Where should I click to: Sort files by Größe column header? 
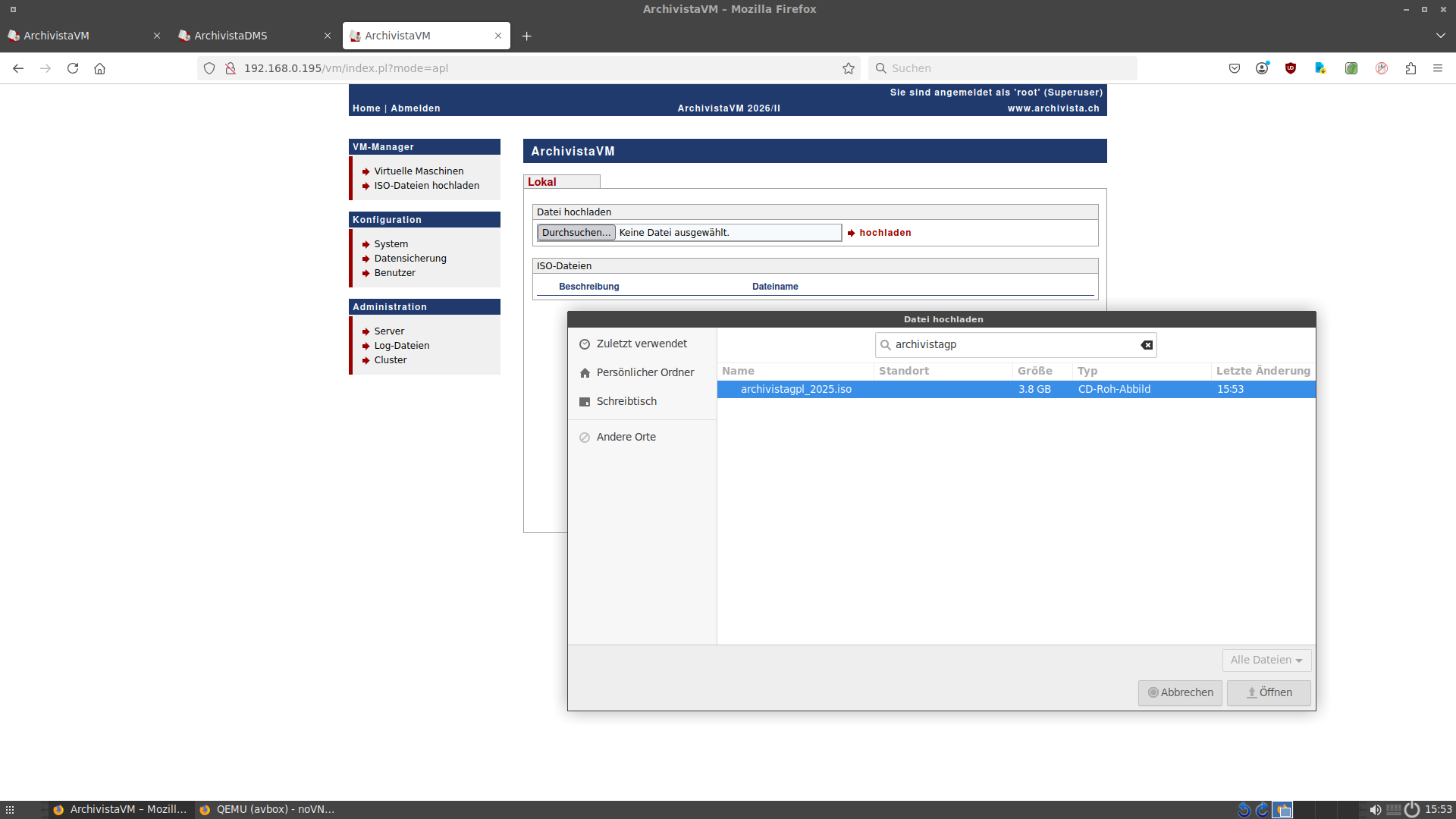(1034, 371)
